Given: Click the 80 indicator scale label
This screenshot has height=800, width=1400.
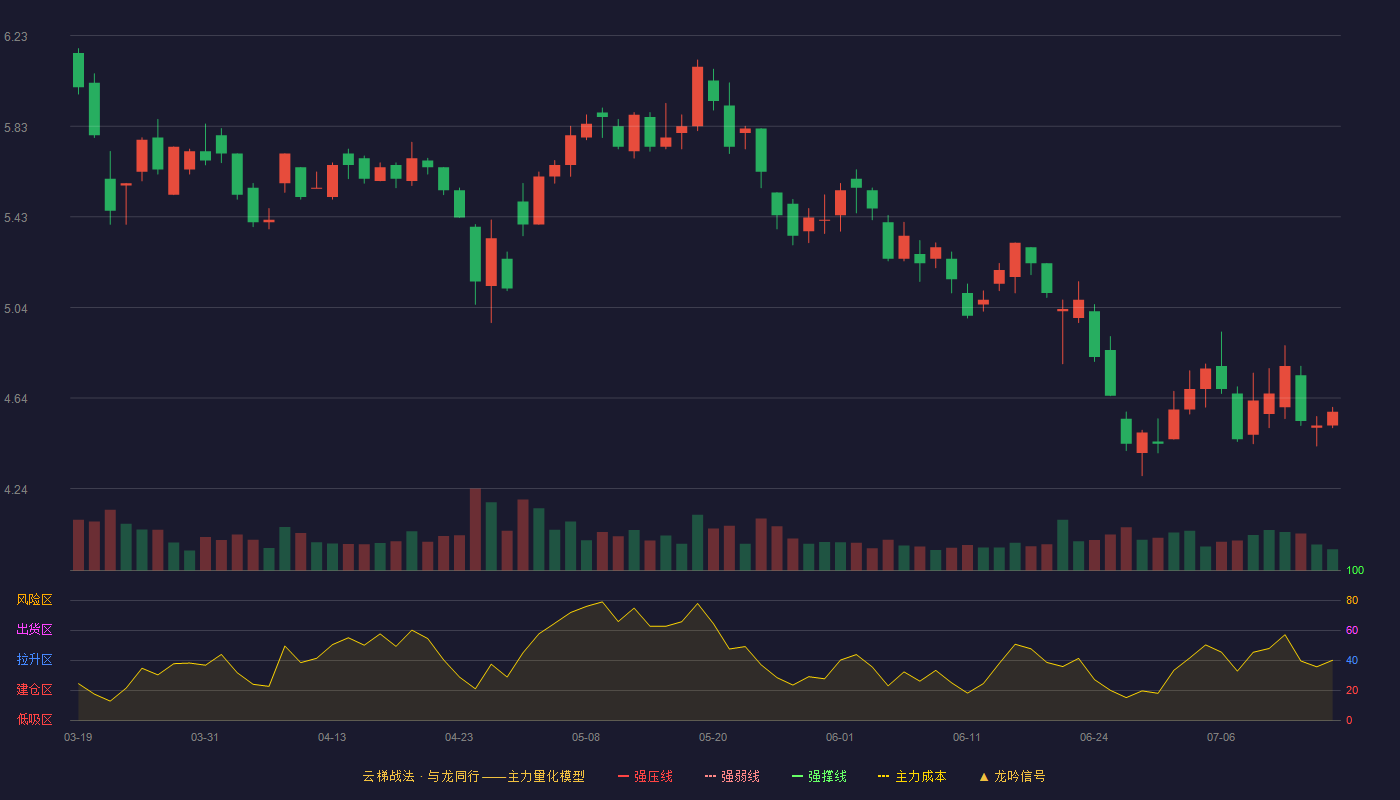Looking at the screenshot, I should tap(1352, 600).
